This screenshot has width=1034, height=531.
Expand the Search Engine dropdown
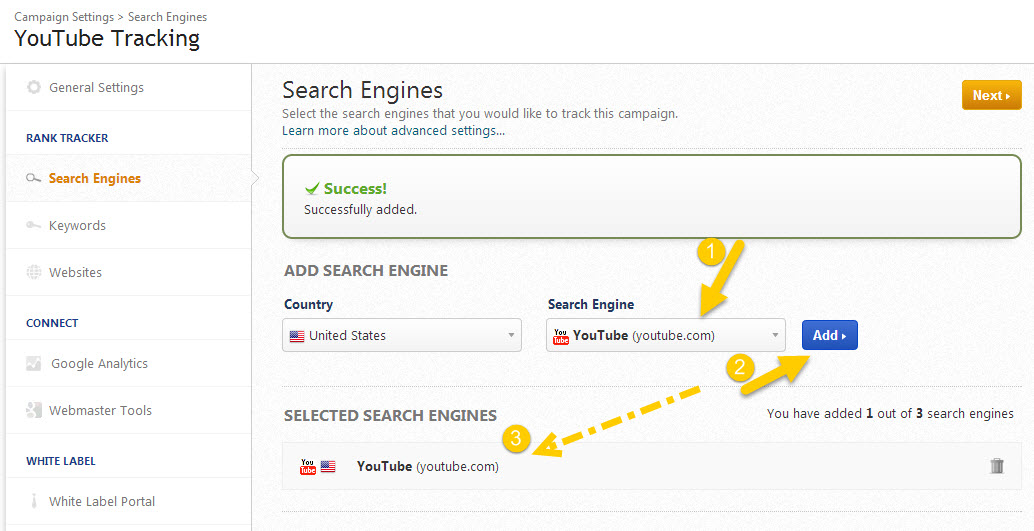tap(666, 335)
